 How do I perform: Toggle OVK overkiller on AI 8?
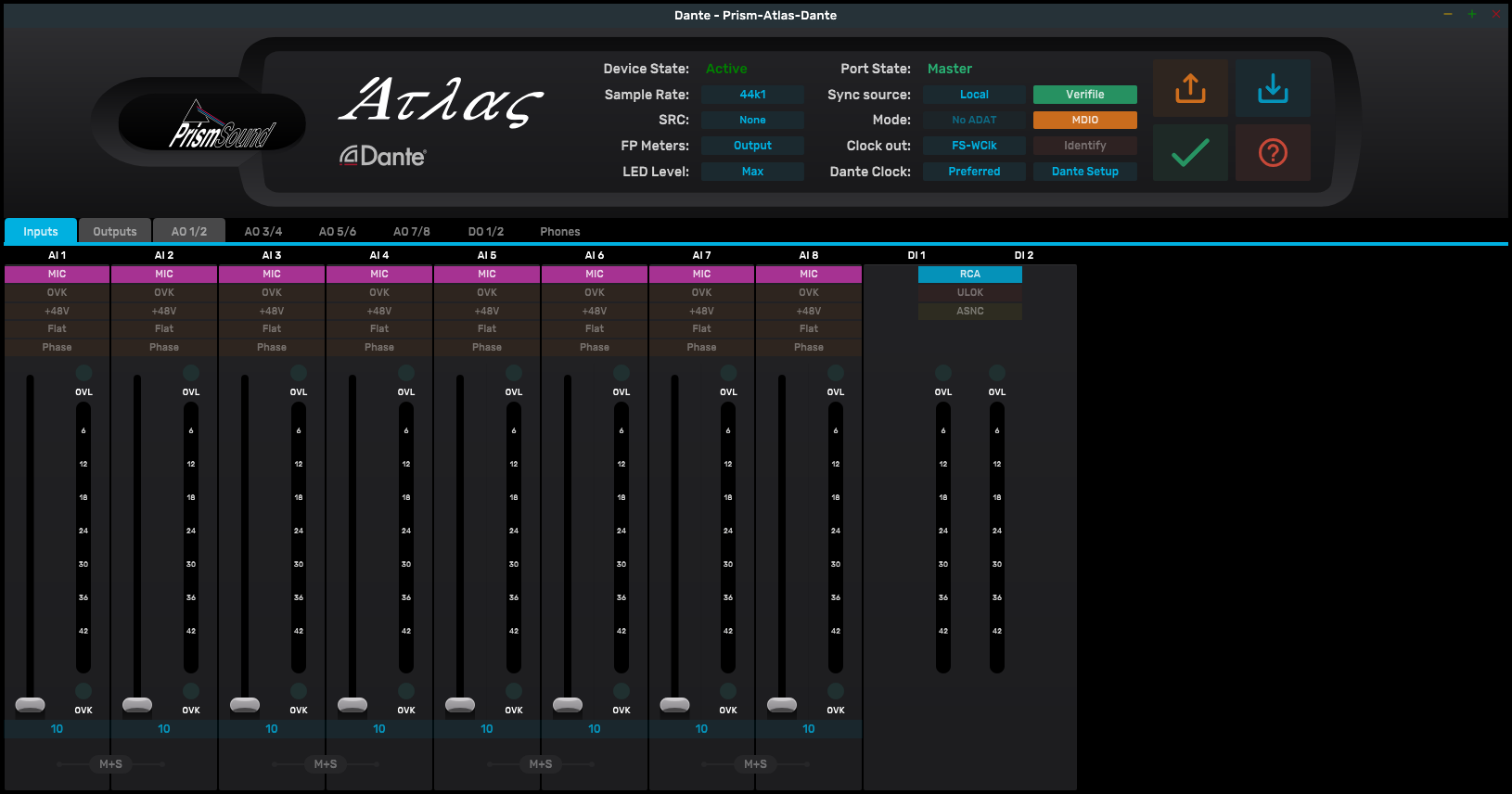[809, 292]
